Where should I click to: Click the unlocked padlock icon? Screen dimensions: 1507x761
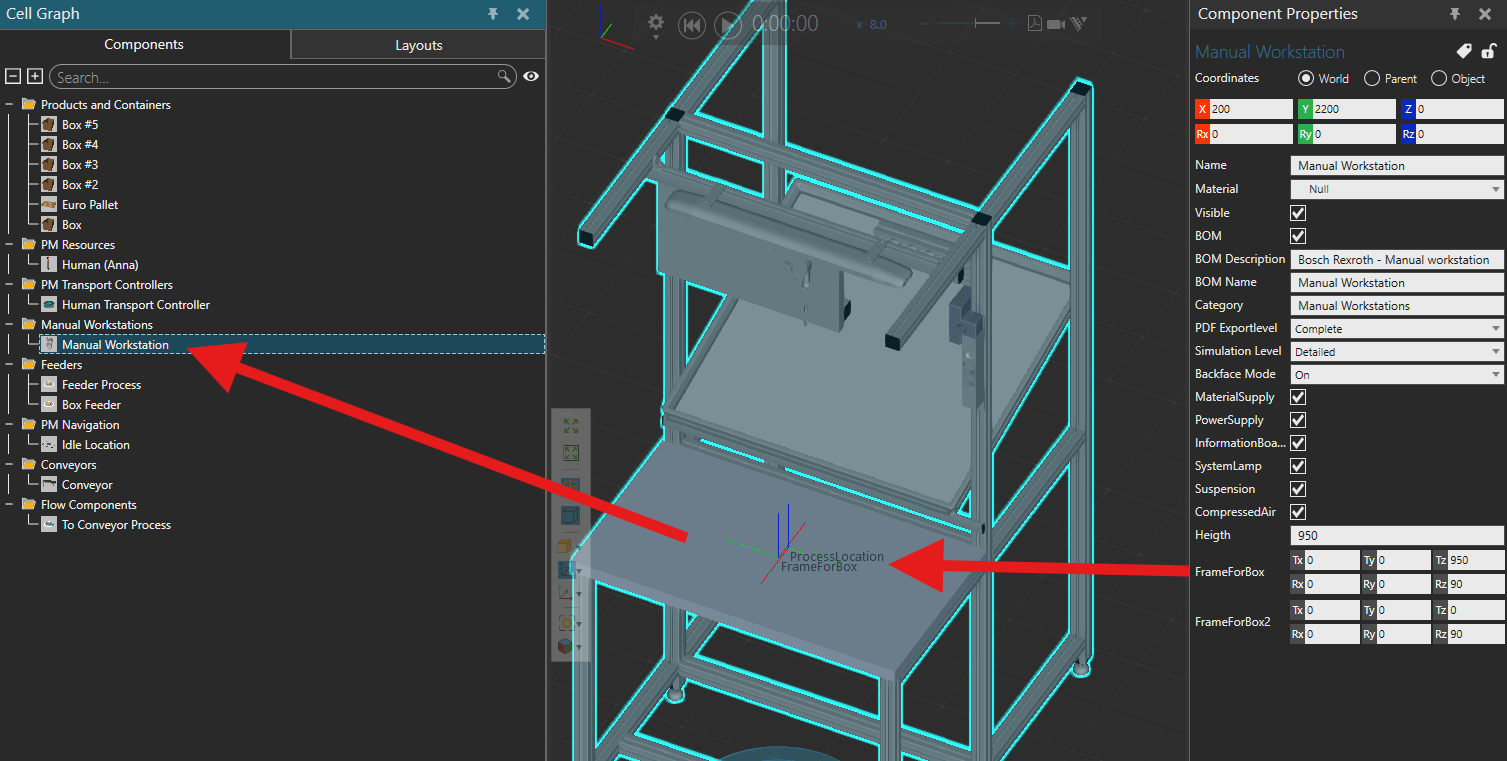pos(1489,52)
